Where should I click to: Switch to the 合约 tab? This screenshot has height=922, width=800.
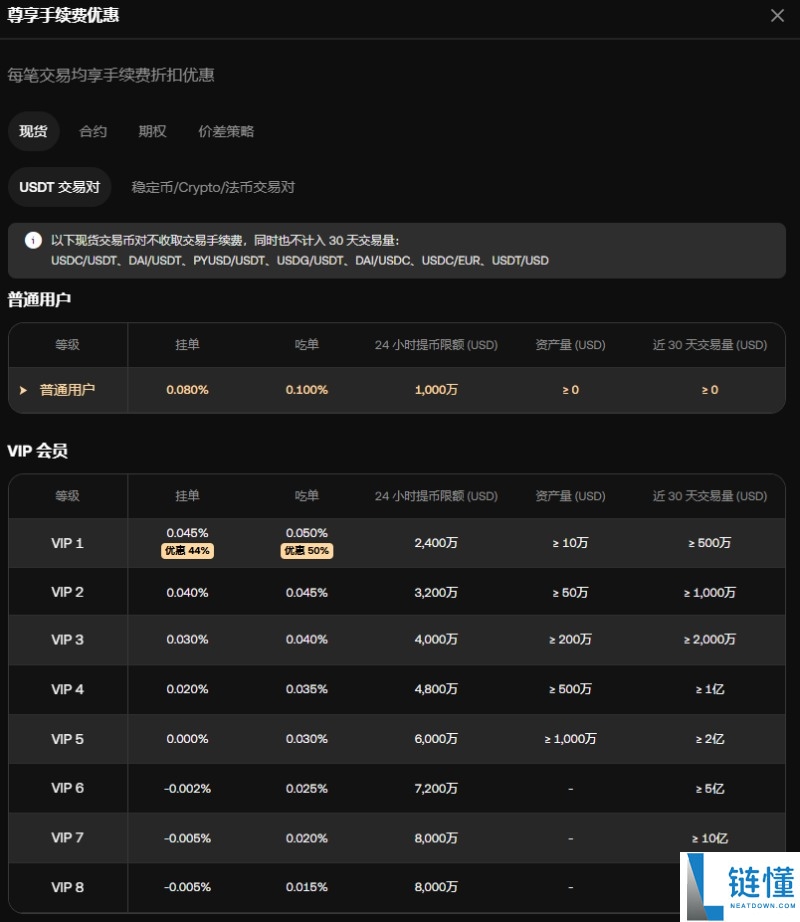[93, 131]
